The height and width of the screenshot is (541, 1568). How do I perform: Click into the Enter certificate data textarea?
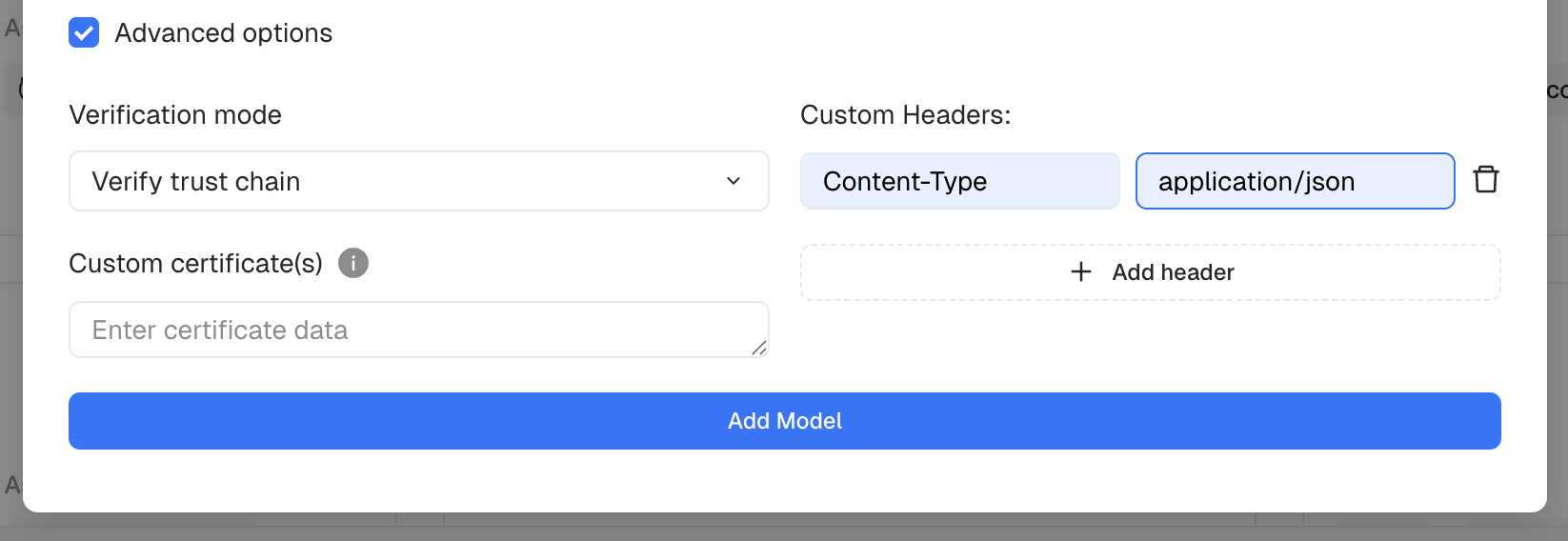point(419,330)
